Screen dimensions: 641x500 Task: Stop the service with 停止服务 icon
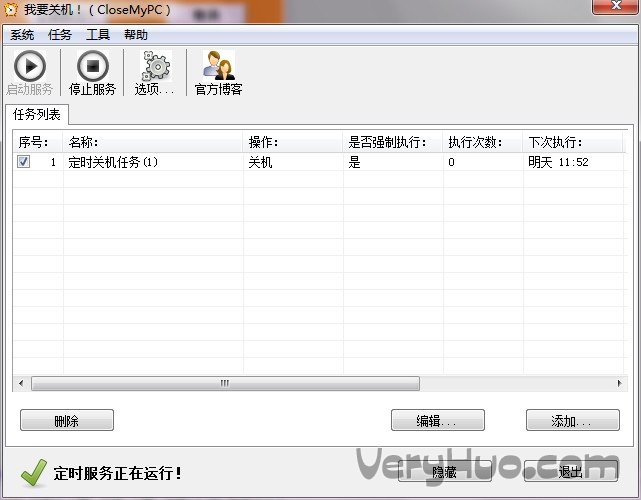pos(92,66)
